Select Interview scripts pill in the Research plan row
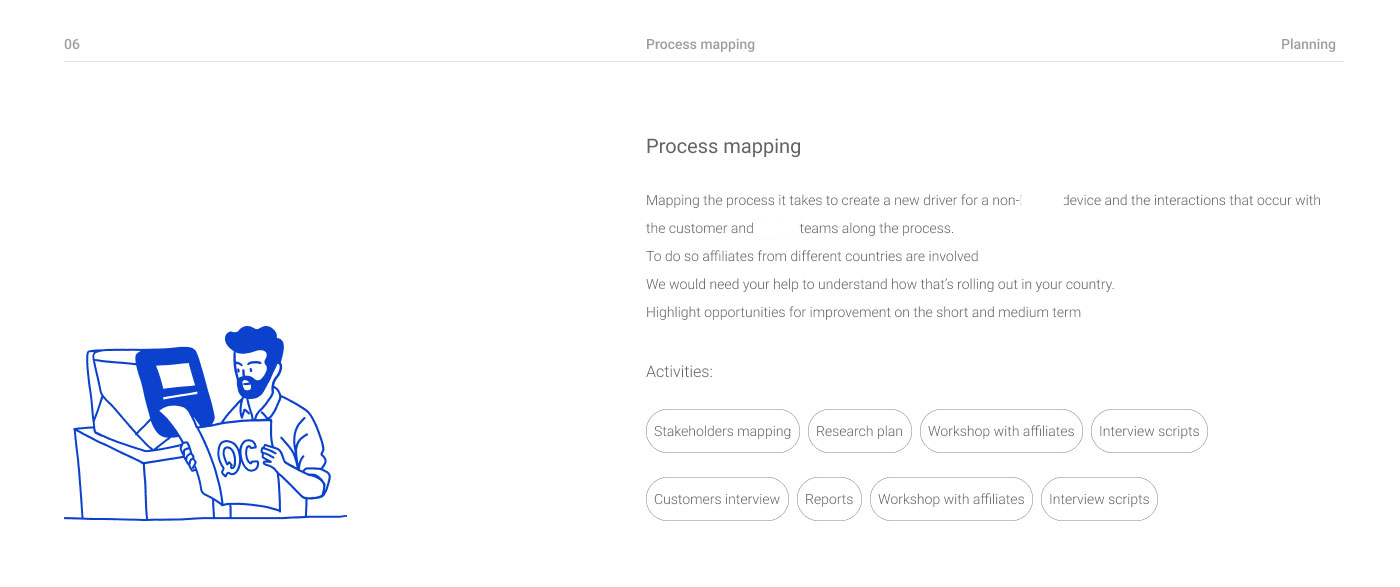Viewport: 1400px width, 587px height. tap(1149, 431)
